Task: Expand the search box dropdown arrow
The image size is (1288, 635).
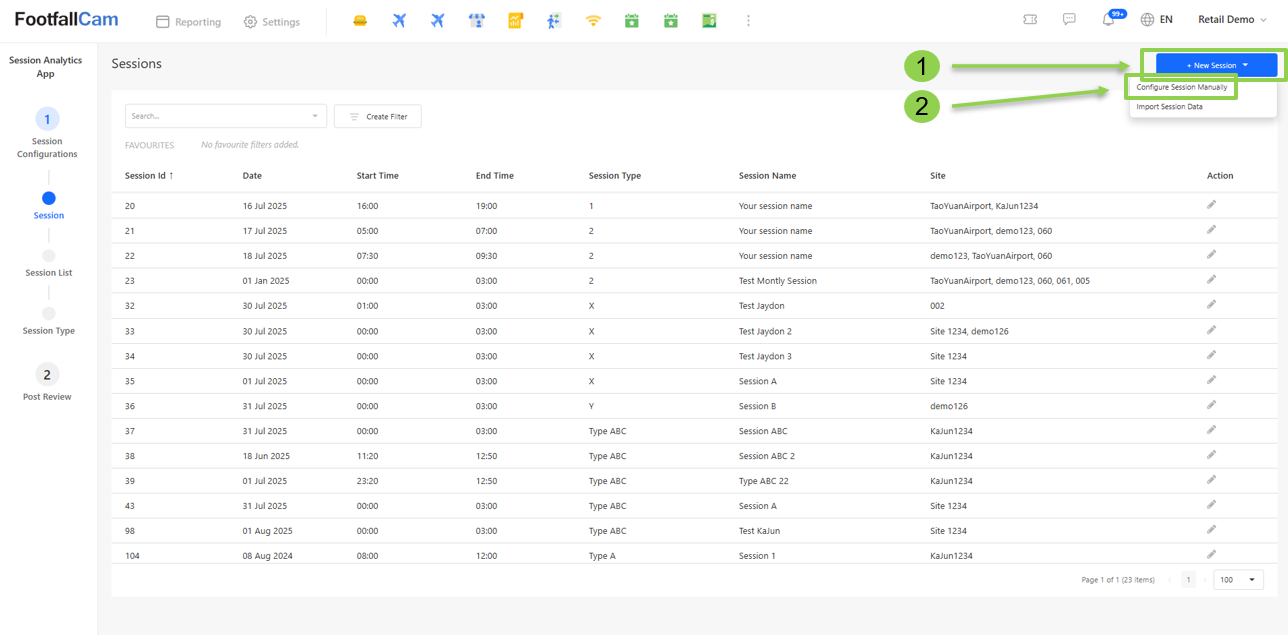Action: pos(316,117)
